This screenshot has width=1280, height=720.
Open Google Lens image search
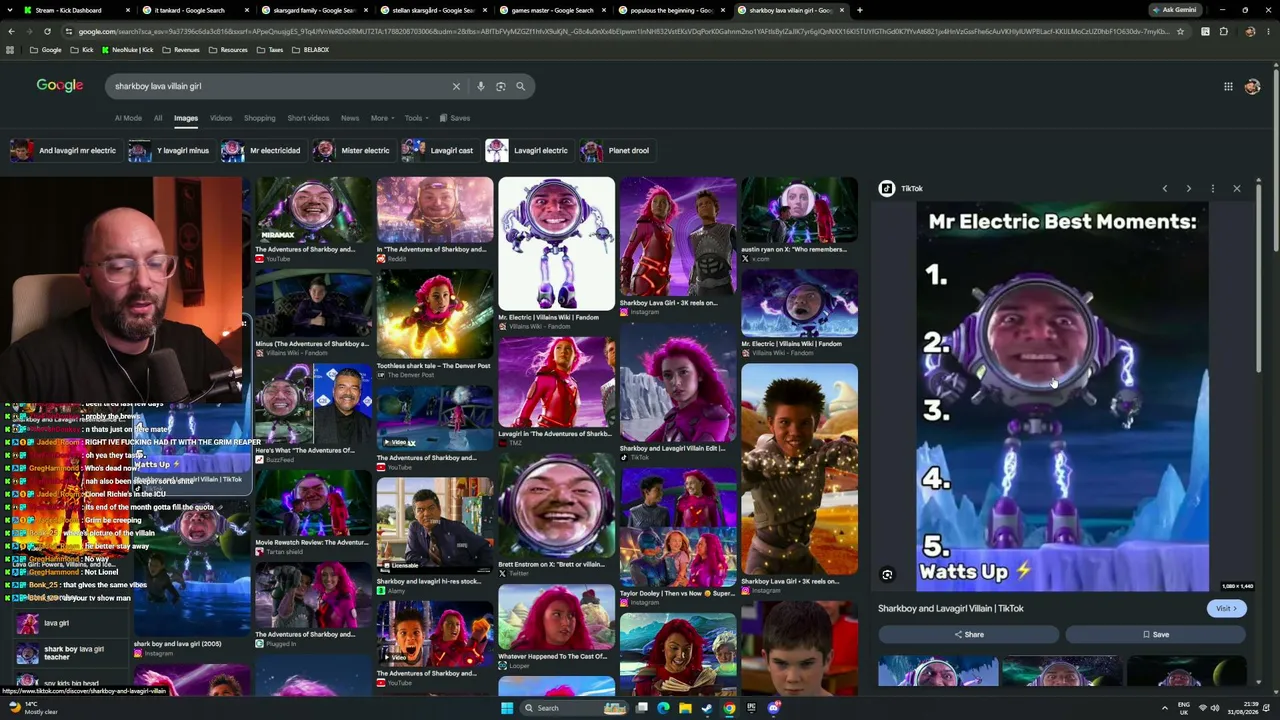[501, 86]
